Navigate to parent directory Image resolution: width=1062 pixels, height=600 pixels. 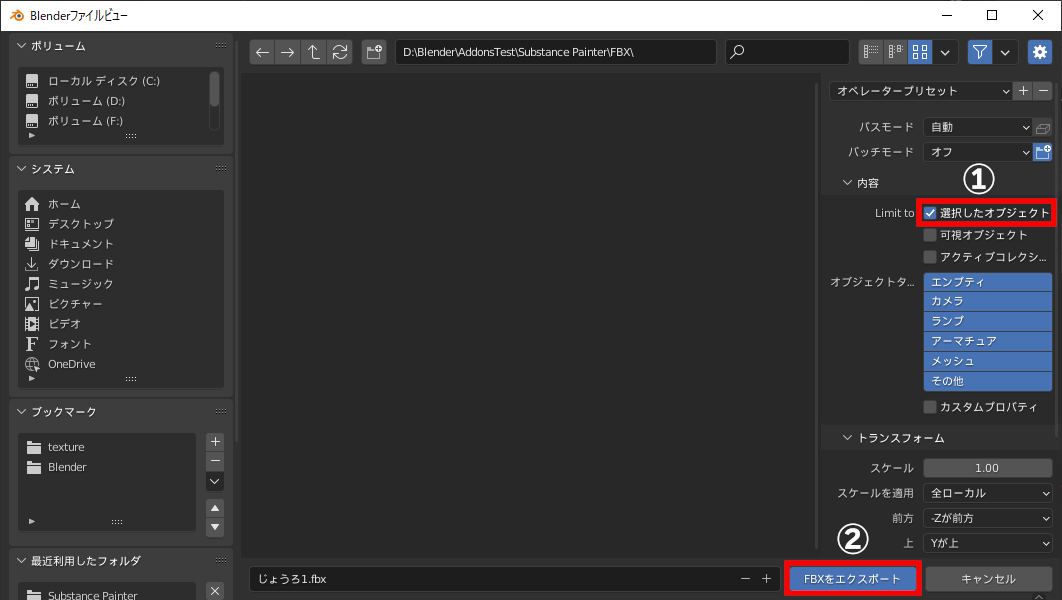[313, 52]
